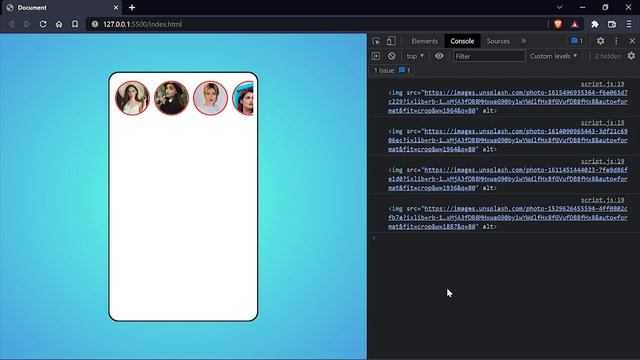Reload the page with the refresh icon

(43, 24)
